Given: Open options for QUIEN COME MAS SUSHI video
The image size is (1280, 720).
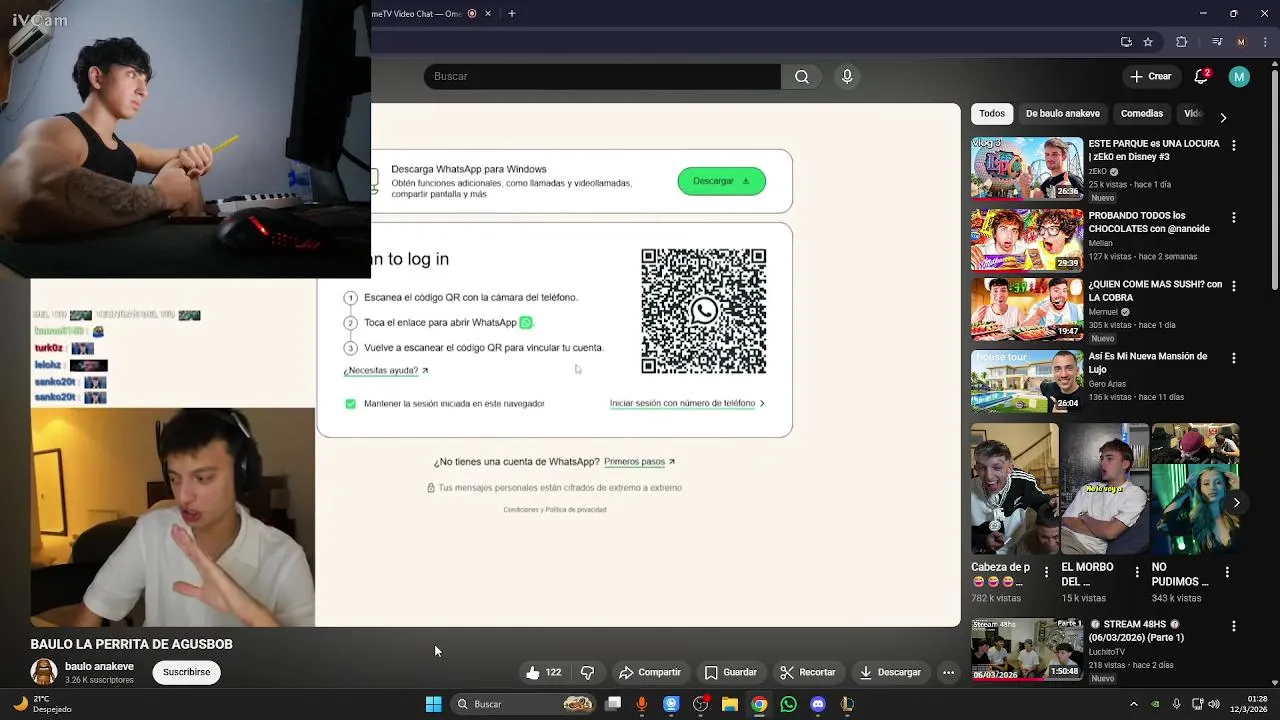Looking at the screenshot, I should point(1233,286).
